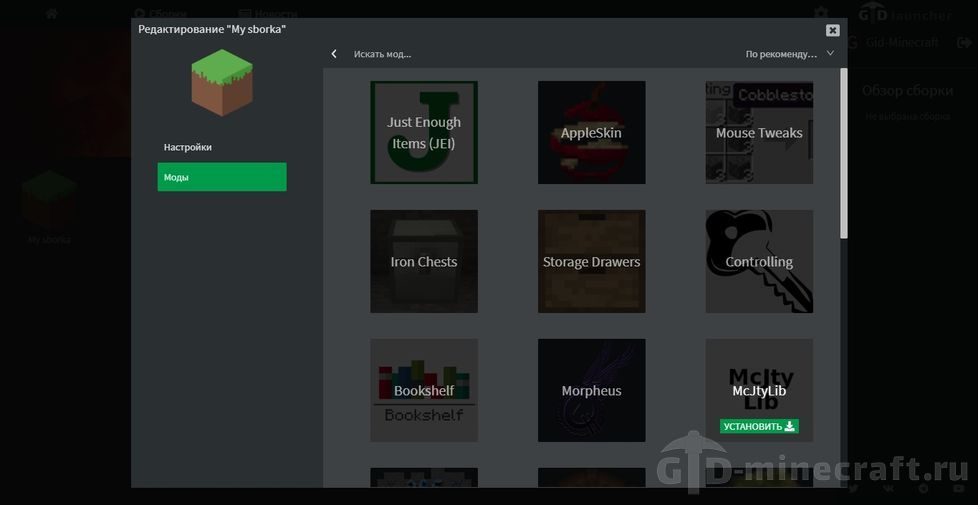
Task: Open the Bookshelf mod tile
Action: coord(424,390)
